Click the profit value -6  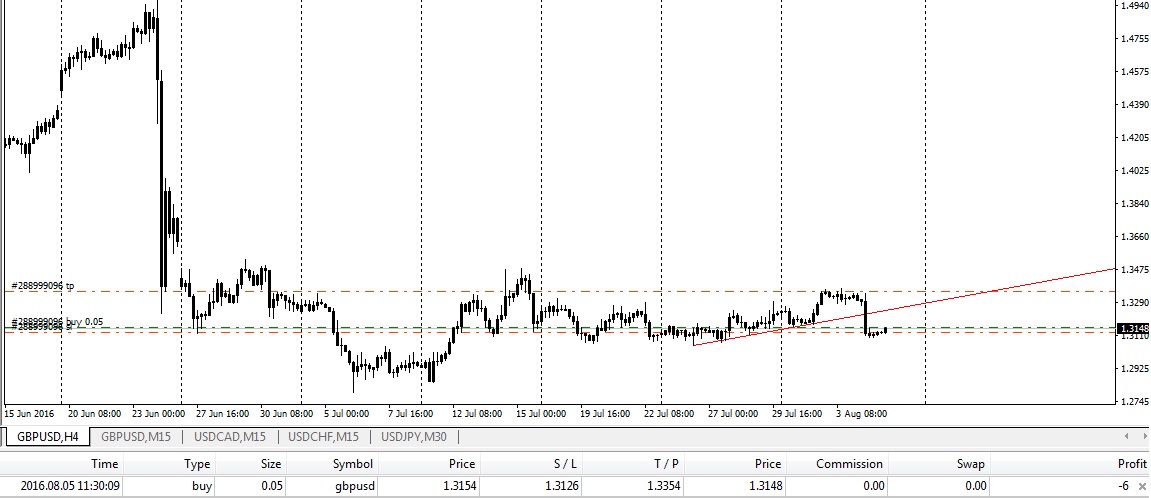point(1123,486)
